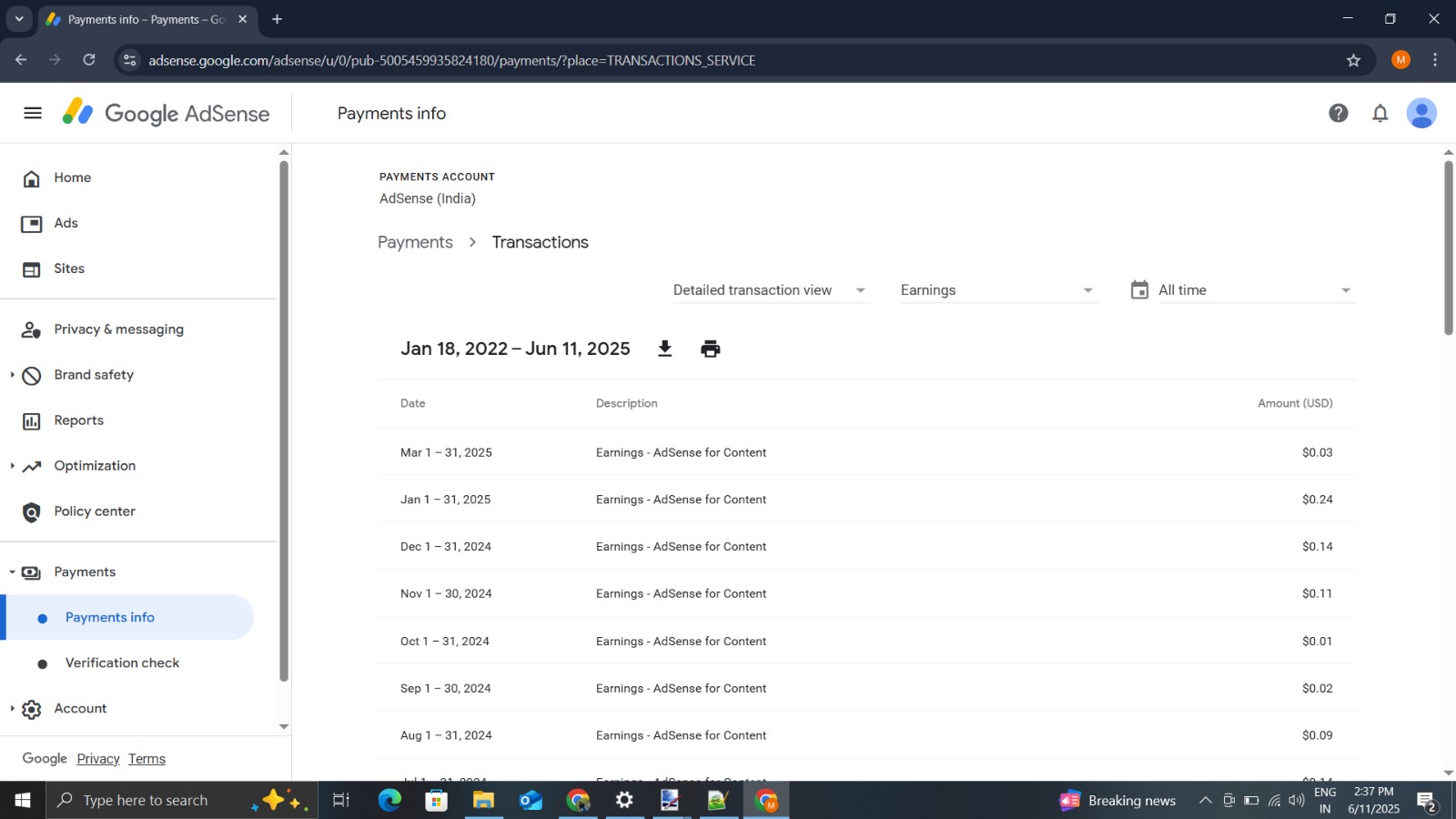Screen dimensions: 1456x819
Task: Open Chrome's three-dot menu
Action: pos(1435,60)
